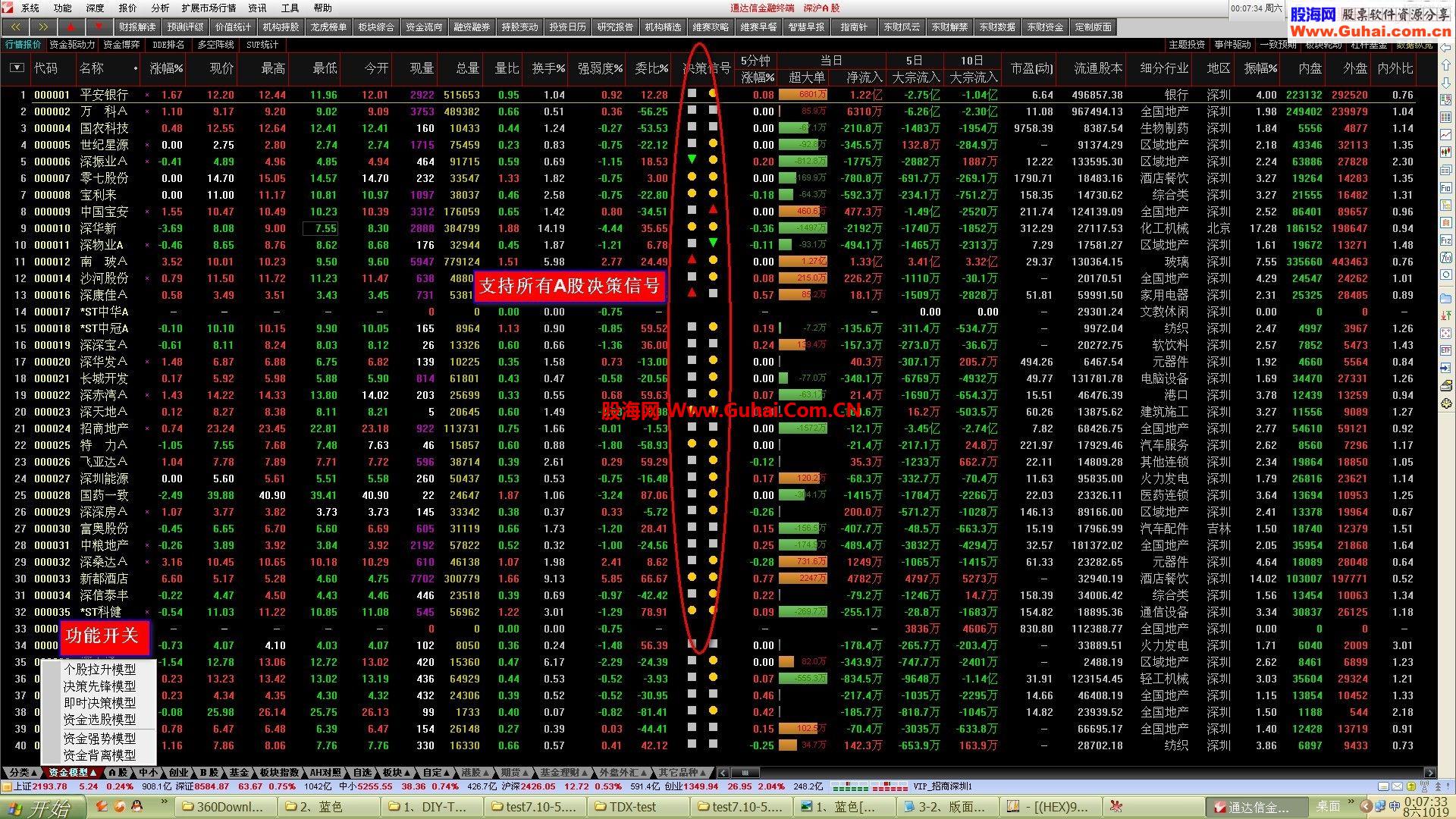1456x819 pixels.
Task: Select the 平安银行 stock row
Action: click(x=719, y=95)
